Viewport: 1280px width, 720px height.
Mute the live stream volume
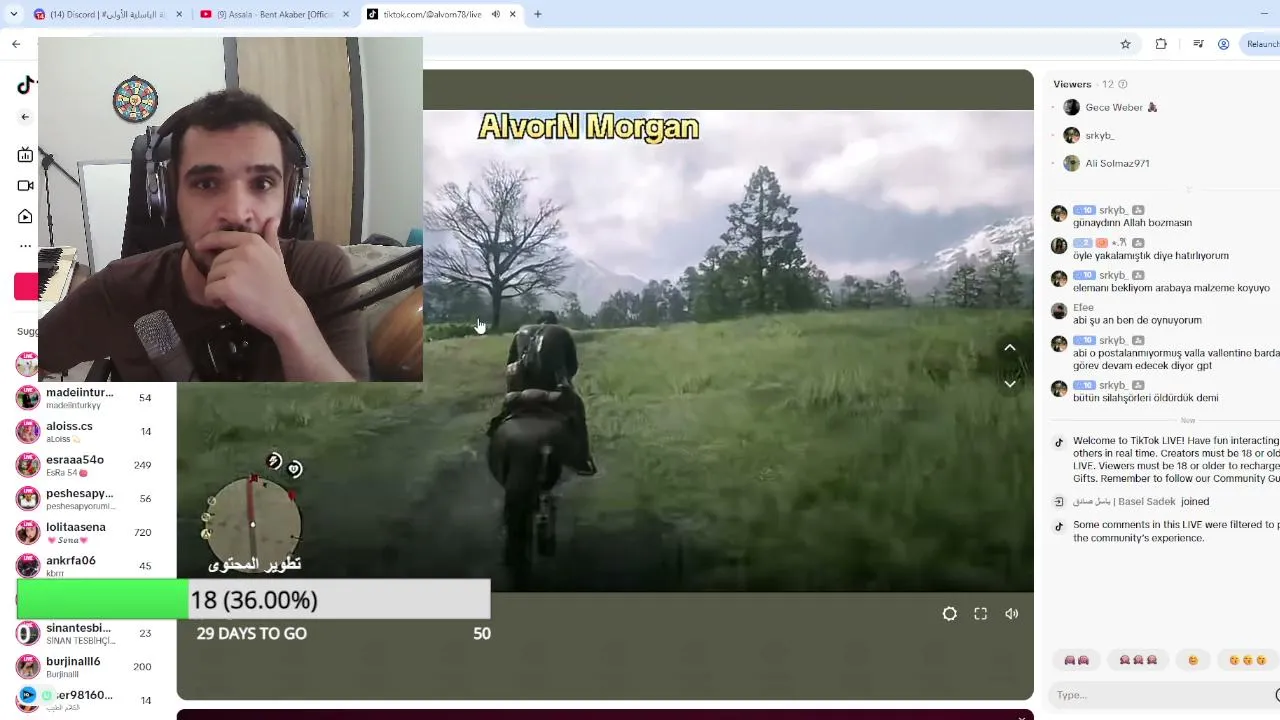point(1012,614)
